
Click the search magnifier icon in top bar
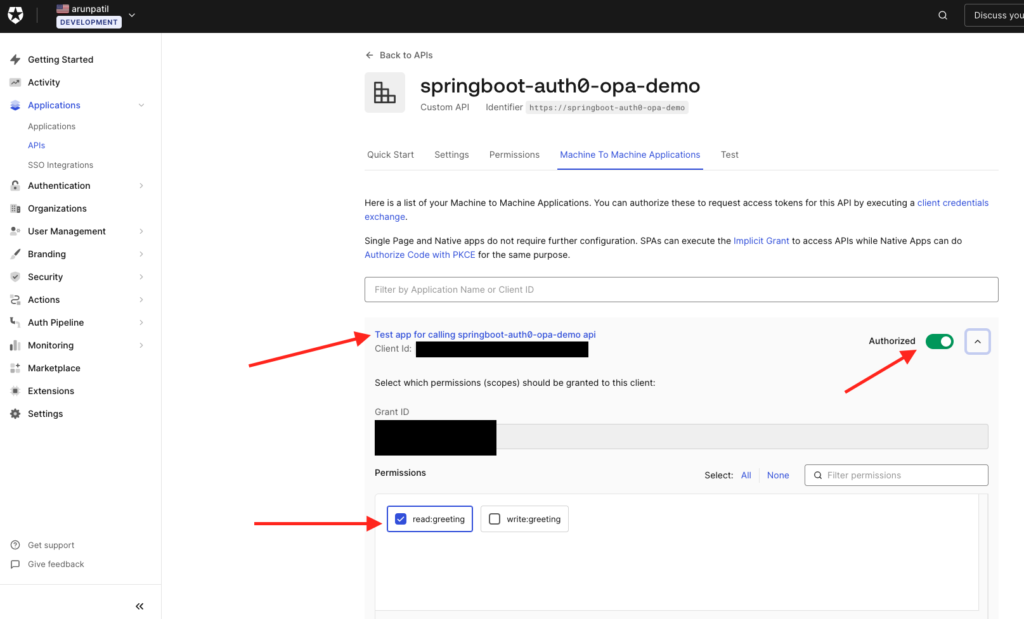point(942,15)
